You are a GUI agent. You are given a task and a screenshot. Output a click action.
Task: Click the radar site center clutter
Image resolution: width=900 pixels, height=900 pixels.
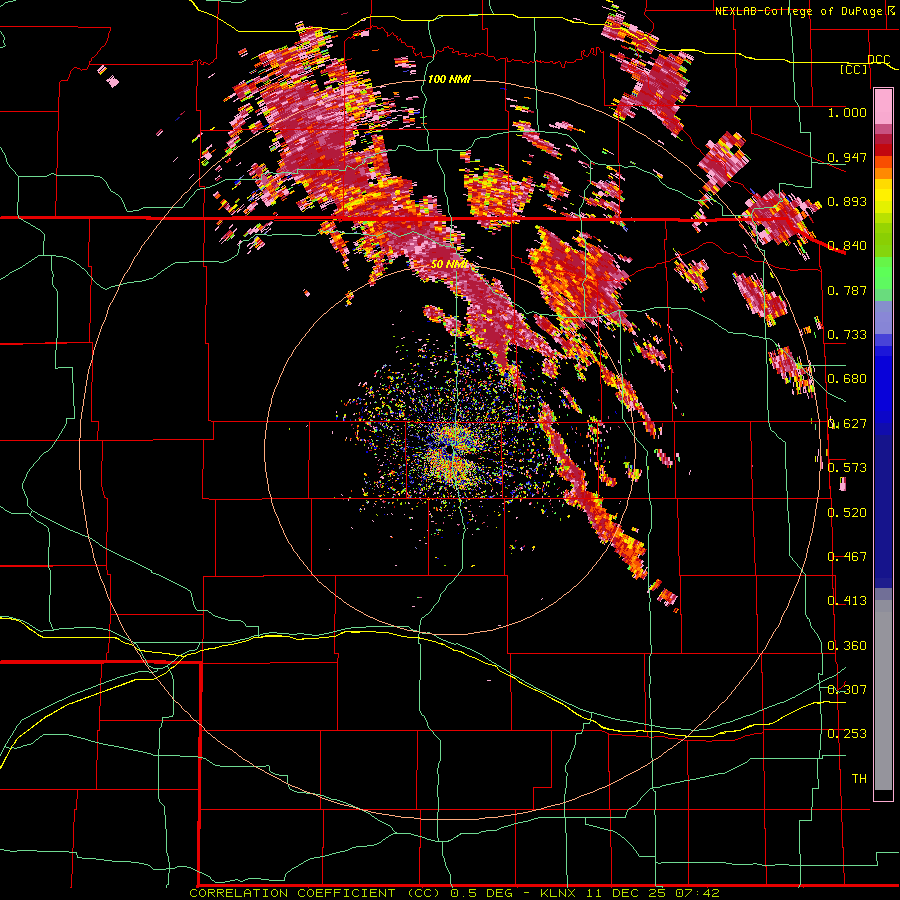pos(453,451)
